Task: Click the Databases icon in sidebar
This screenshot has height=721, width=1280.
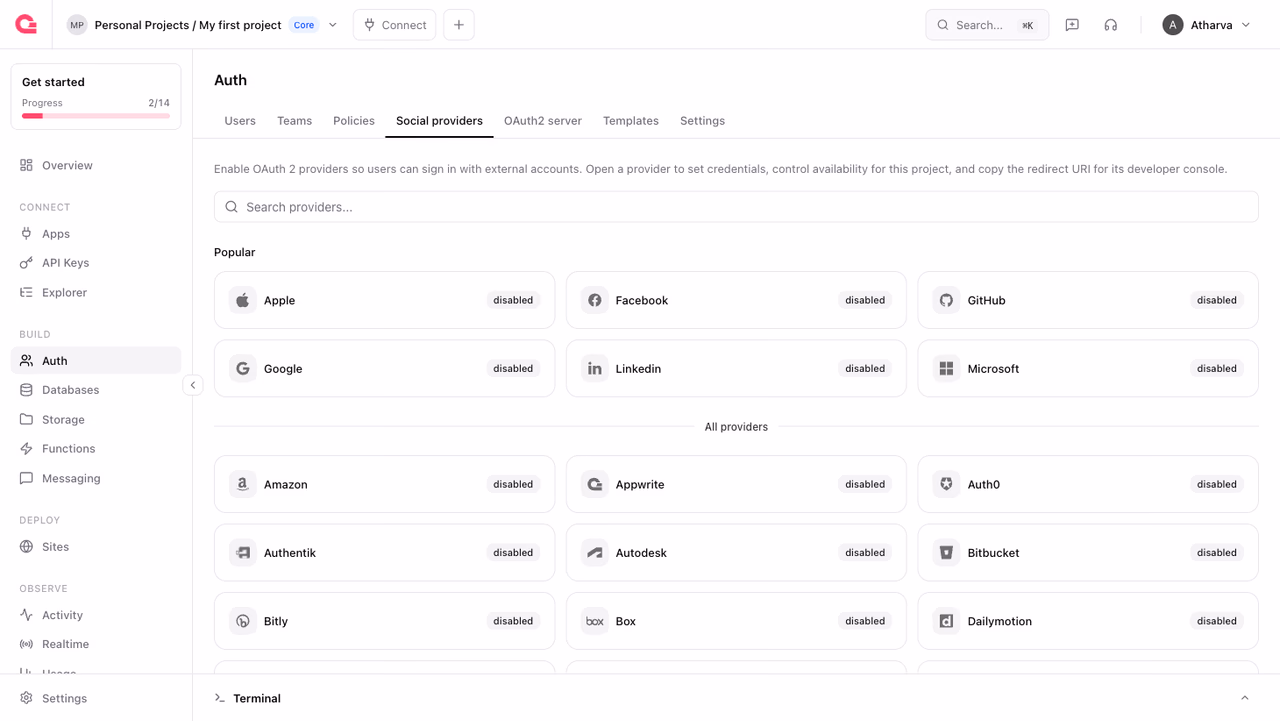Action: click(x=26, y=390)
